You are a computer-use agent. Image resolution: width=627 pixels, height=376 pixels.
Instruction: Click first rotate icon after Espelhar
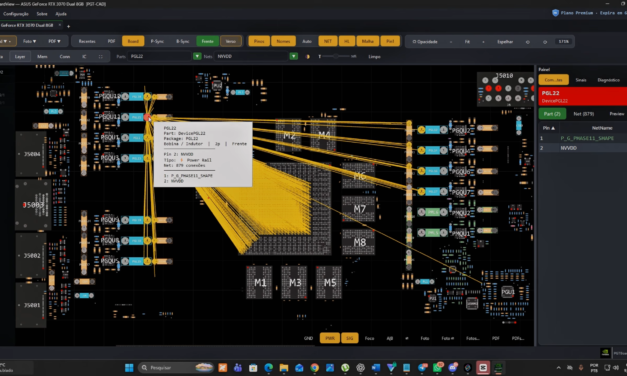point(527,42)
